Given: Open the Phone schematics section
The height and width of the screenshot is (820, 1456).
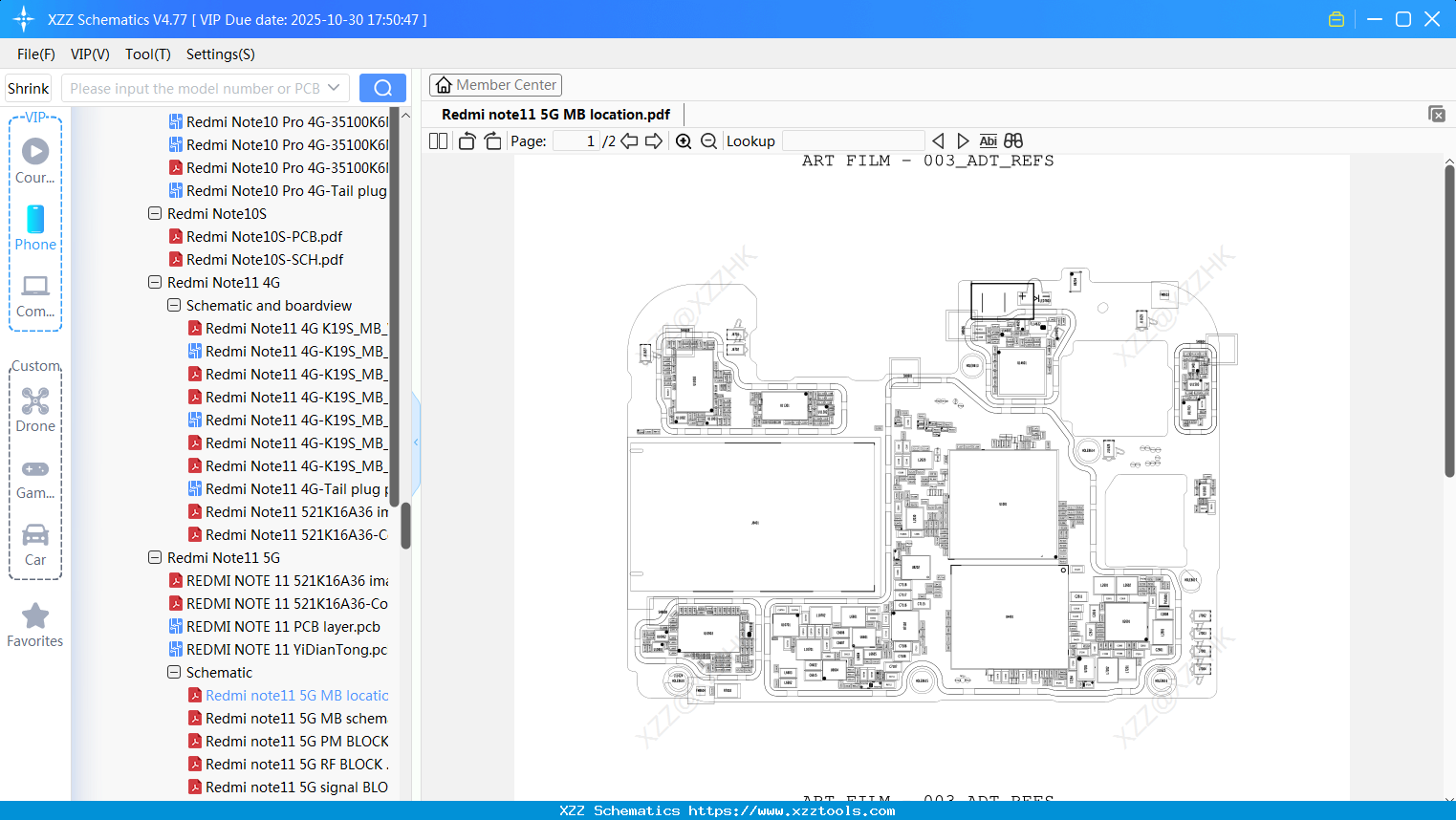Looking at the screenshot, I should (x=35, y=229).
